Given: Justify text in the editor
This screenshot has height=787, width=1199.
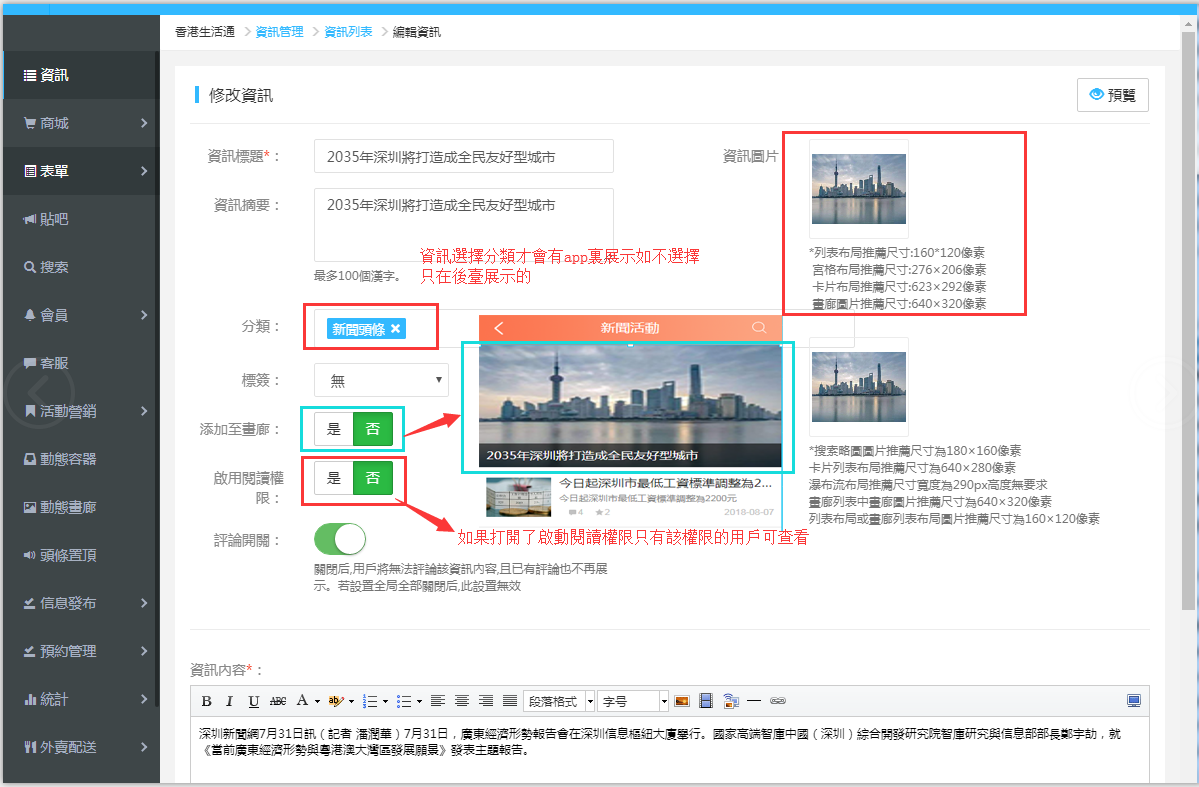Looking at the screenshot, I should 510,701.
